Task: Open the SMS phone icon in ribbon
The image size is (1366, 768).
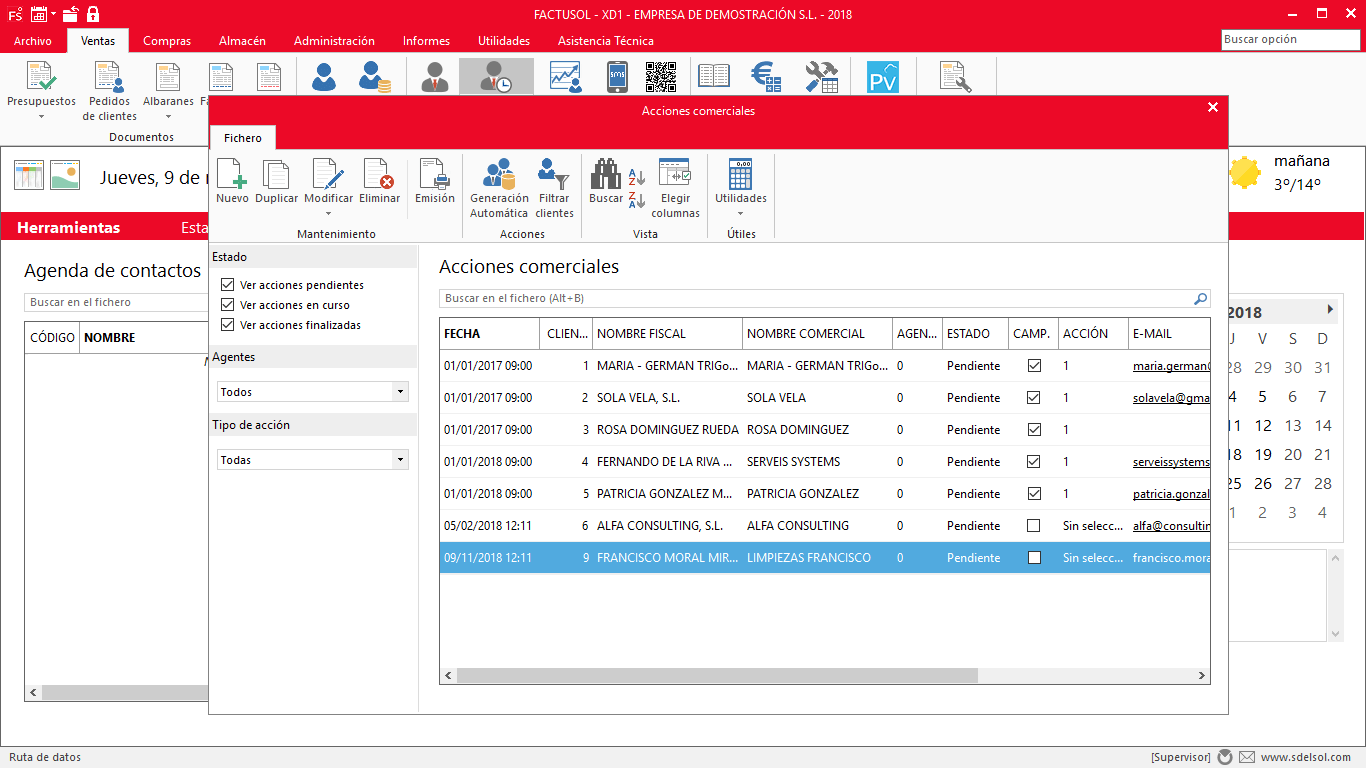Action: (618, 77)
